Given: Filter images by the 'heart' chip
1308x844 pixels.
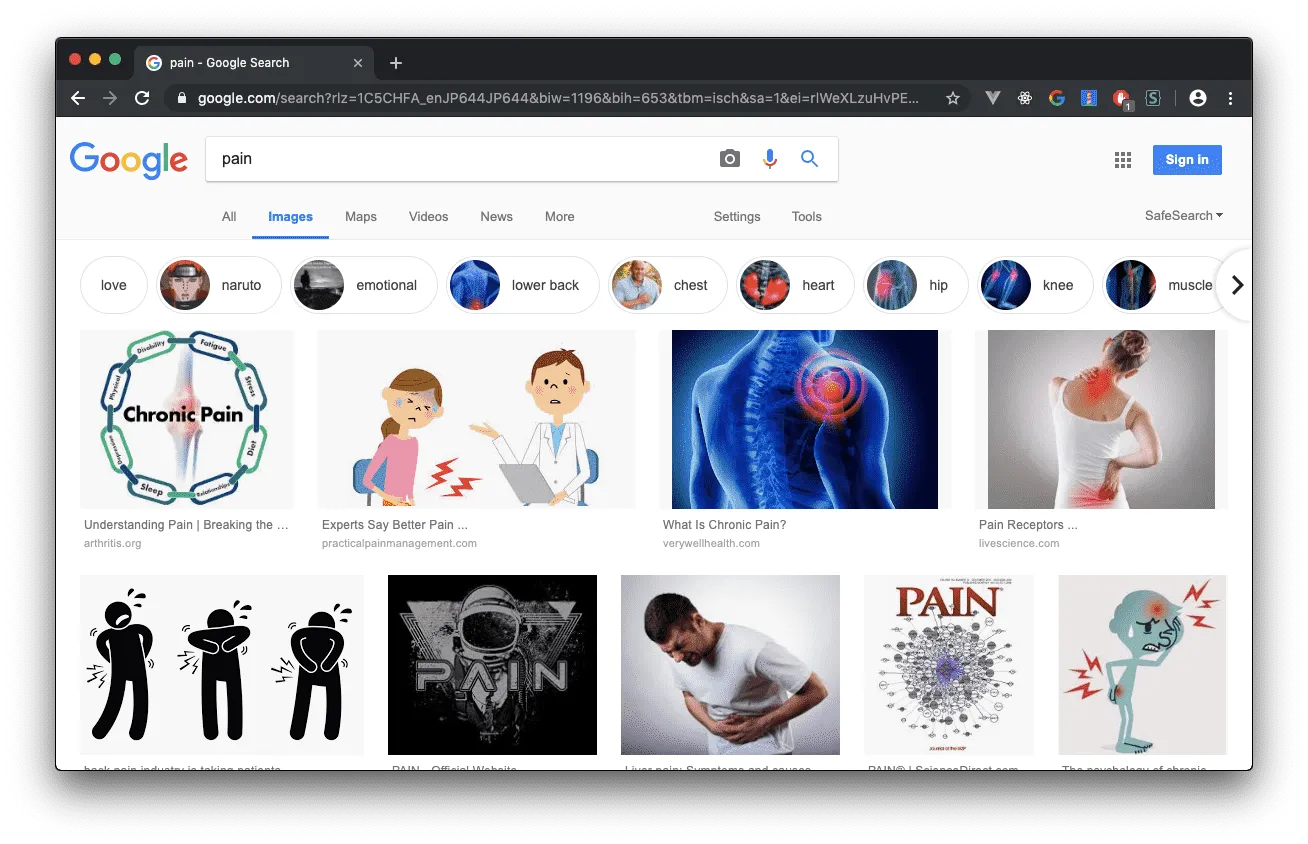Looking at the screenshot, I should pos(796,285).
